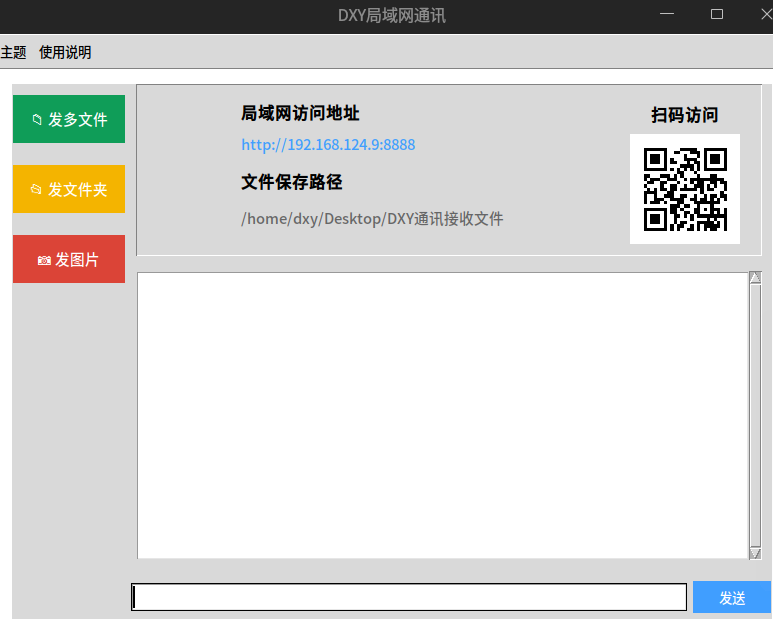Click the 文件保存路径 heading

[292, 182]
